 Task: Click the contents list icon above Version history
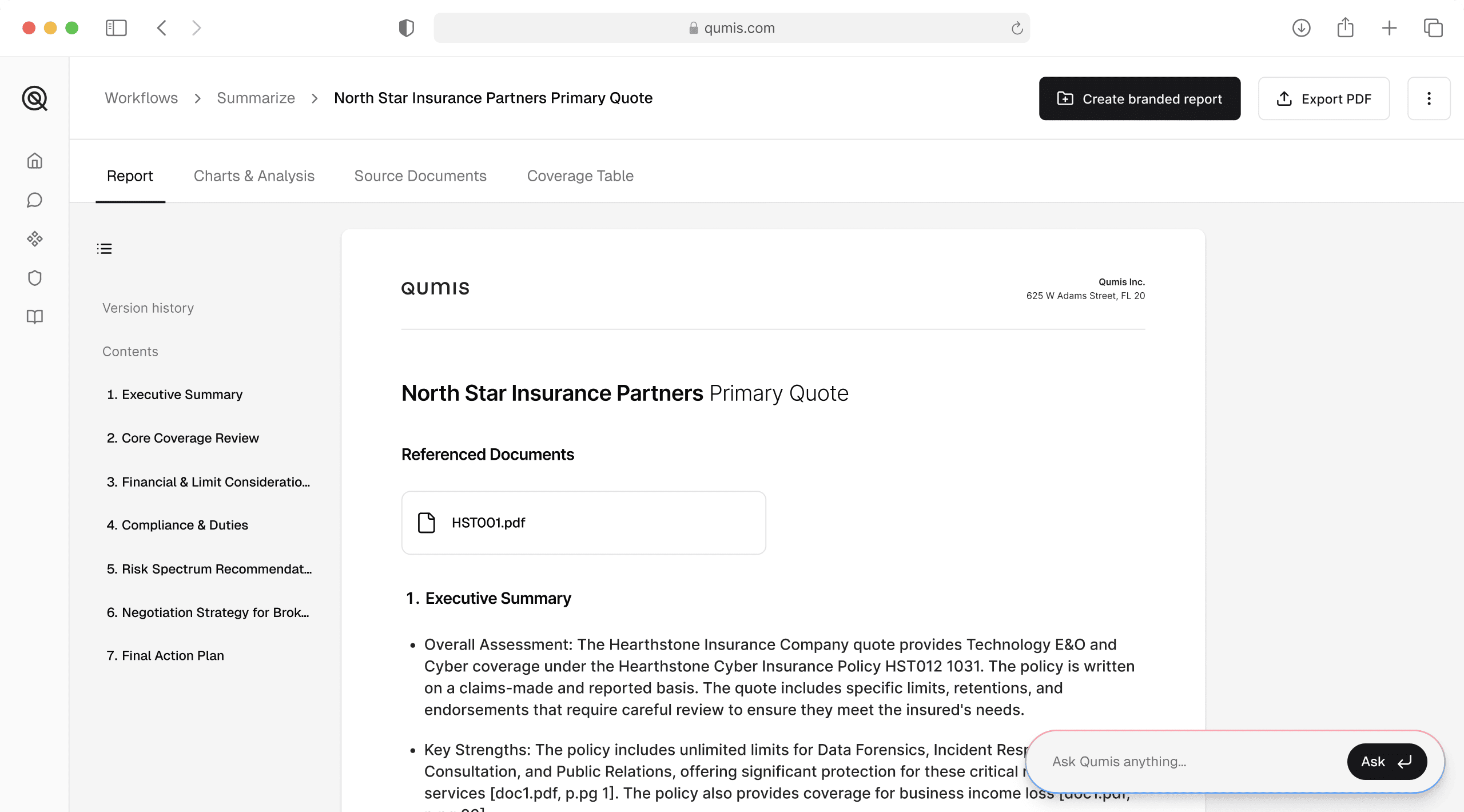104,248
